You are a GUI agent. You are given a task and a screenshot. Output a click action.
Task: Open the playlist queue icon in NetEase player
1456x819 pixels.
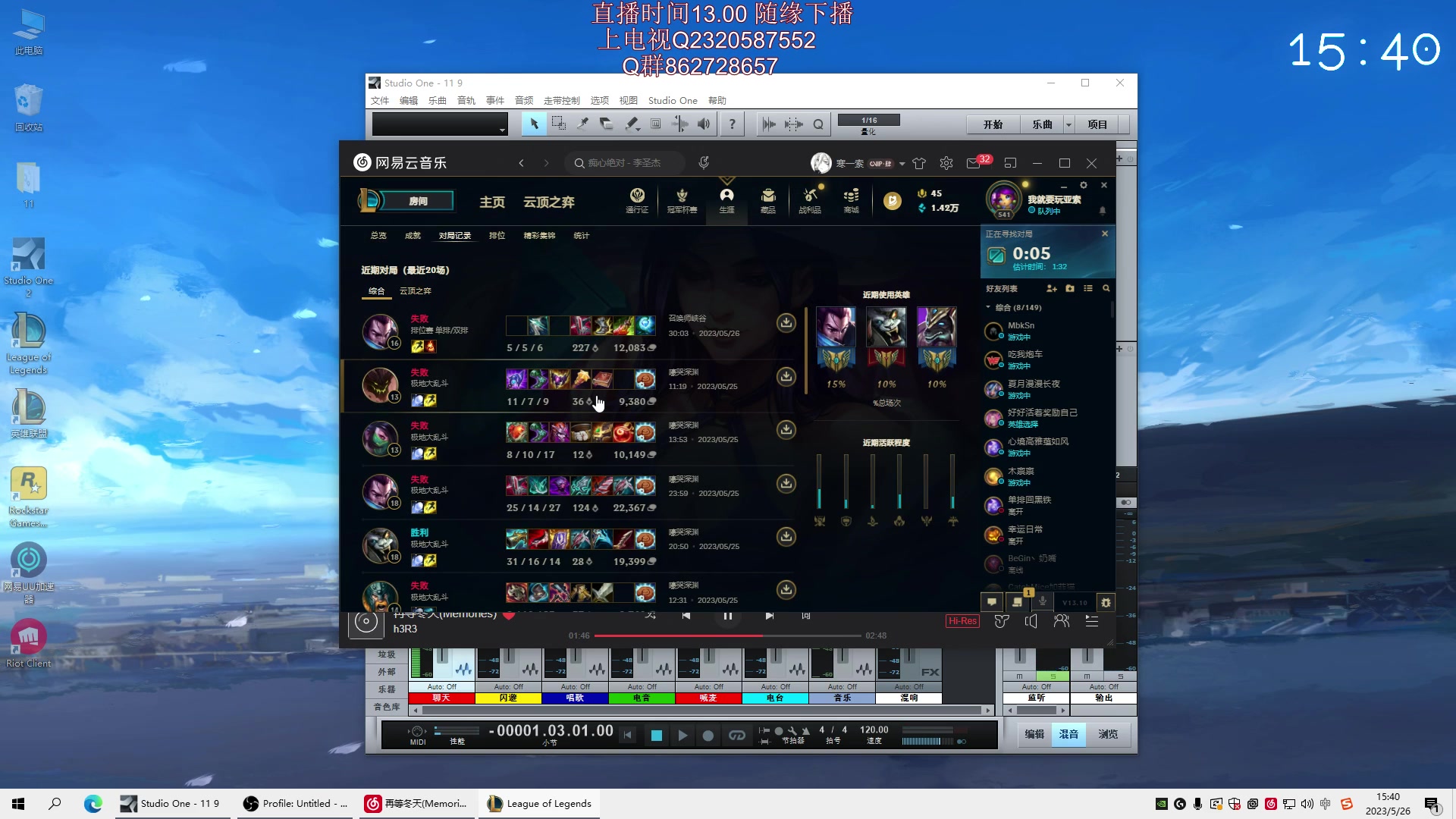pyautogui.click(x=1092, y=621)
